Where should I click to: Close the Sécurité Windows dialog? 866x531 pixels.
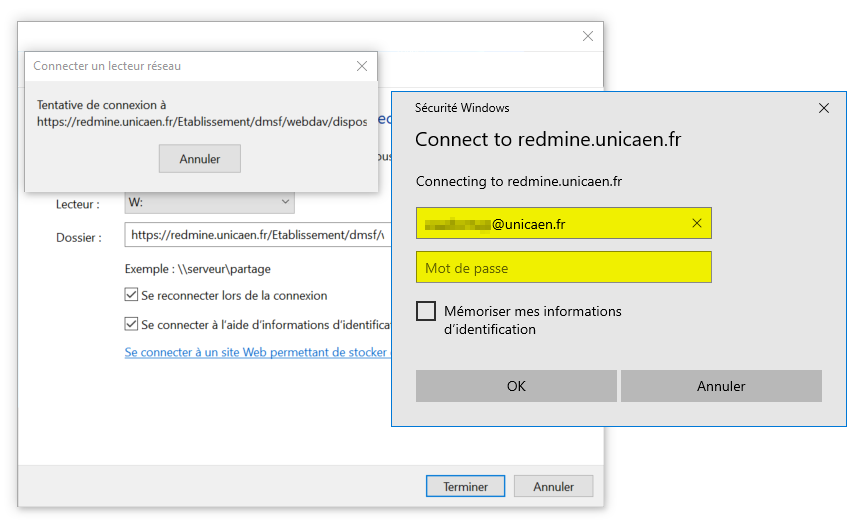pyautogui.click(x=823, y=108)
